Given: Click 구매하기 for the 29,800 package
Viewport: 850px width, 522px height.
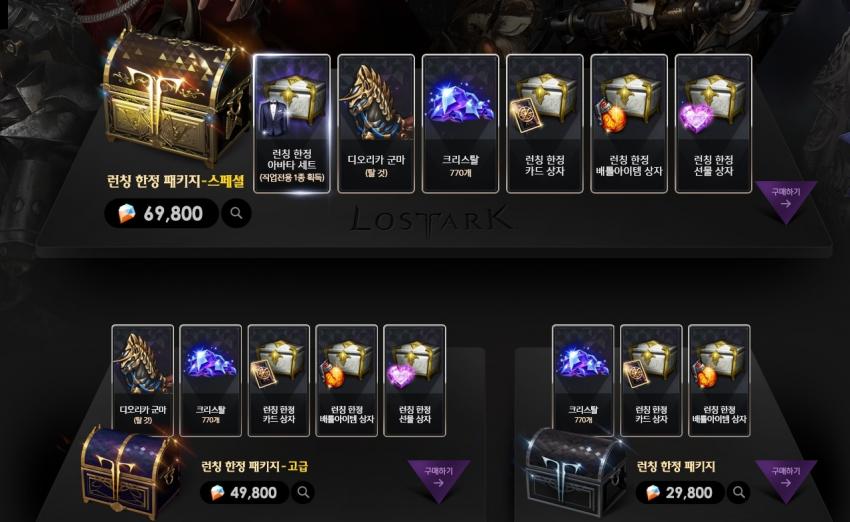Looking at the screenshot, I should click(785, 479).
